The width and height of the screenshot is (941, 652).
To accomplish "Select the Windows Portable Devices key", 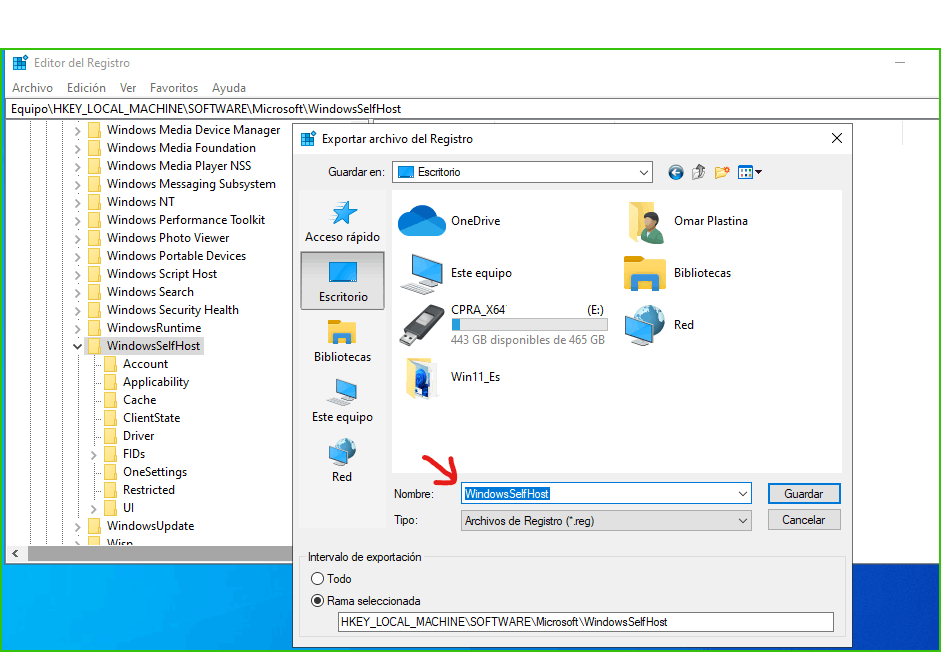I will (x=176, y=256).
